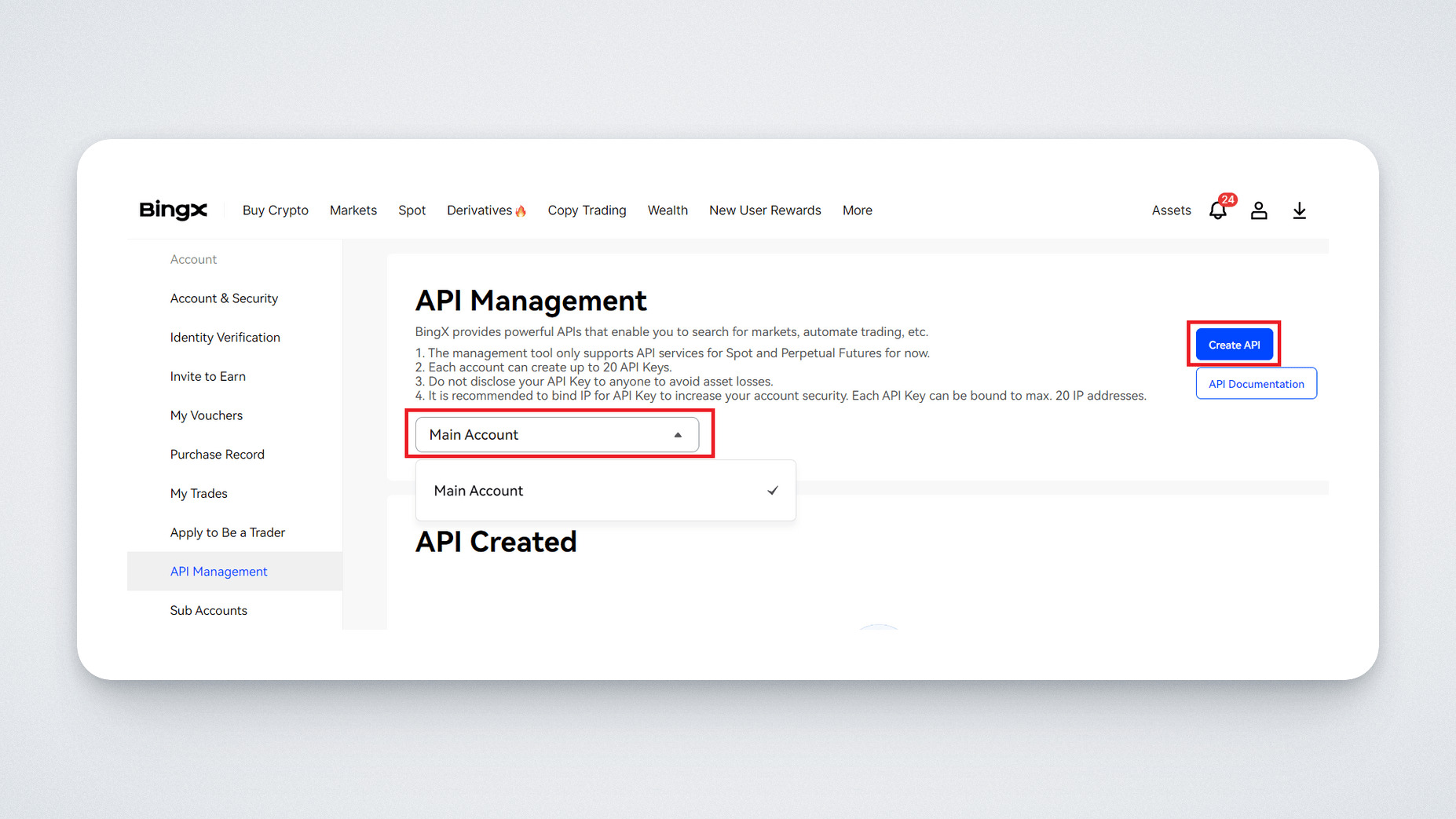Image resolution: width=1456 pixels, height=819 pixels.
Task: Open the Assets menu
Action: [x=1172, y=210]
